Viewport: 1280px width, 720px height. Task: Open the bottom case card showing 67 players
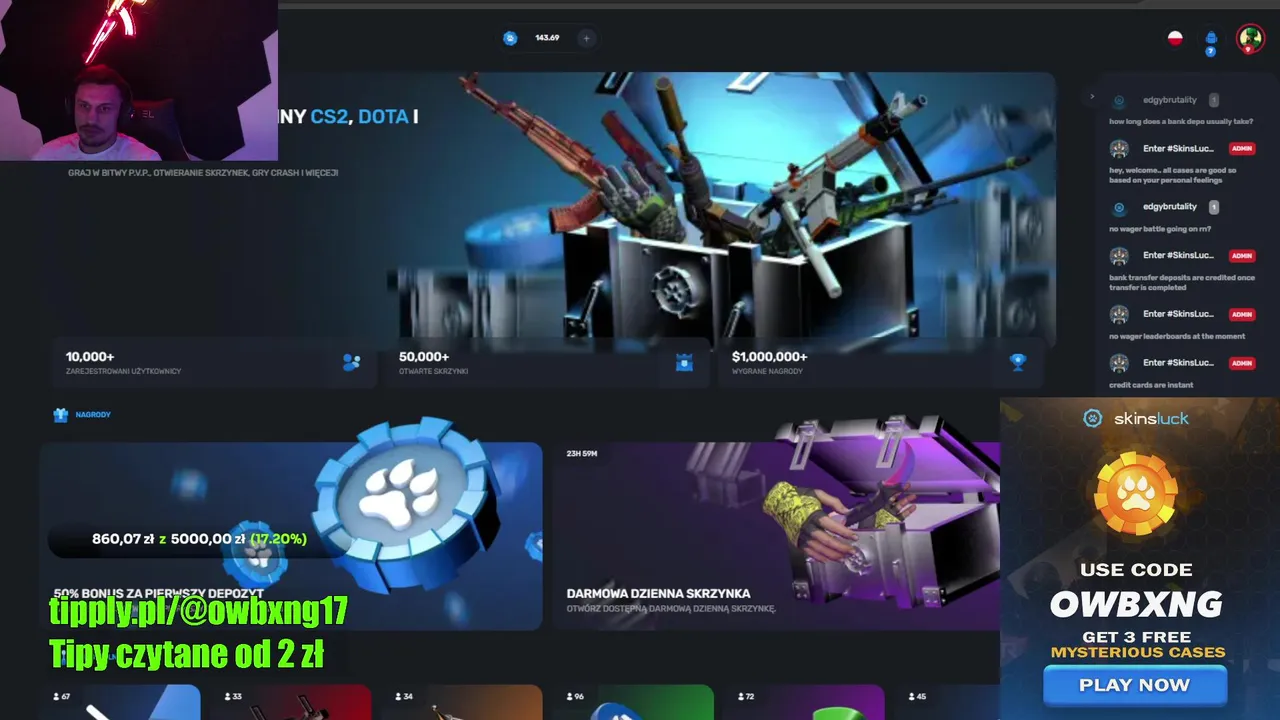coord(120,702)
